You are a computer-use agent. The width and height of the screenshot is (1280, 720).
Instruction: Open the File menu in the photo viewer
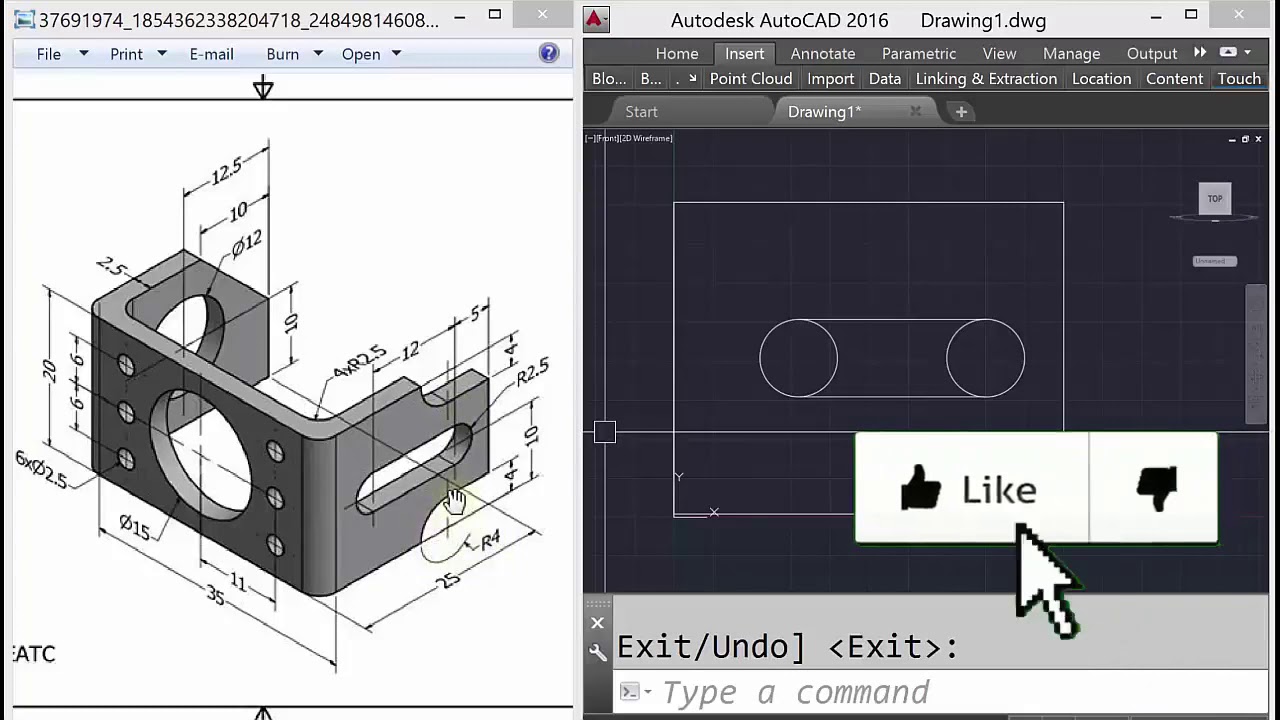[x=49, y=54]
